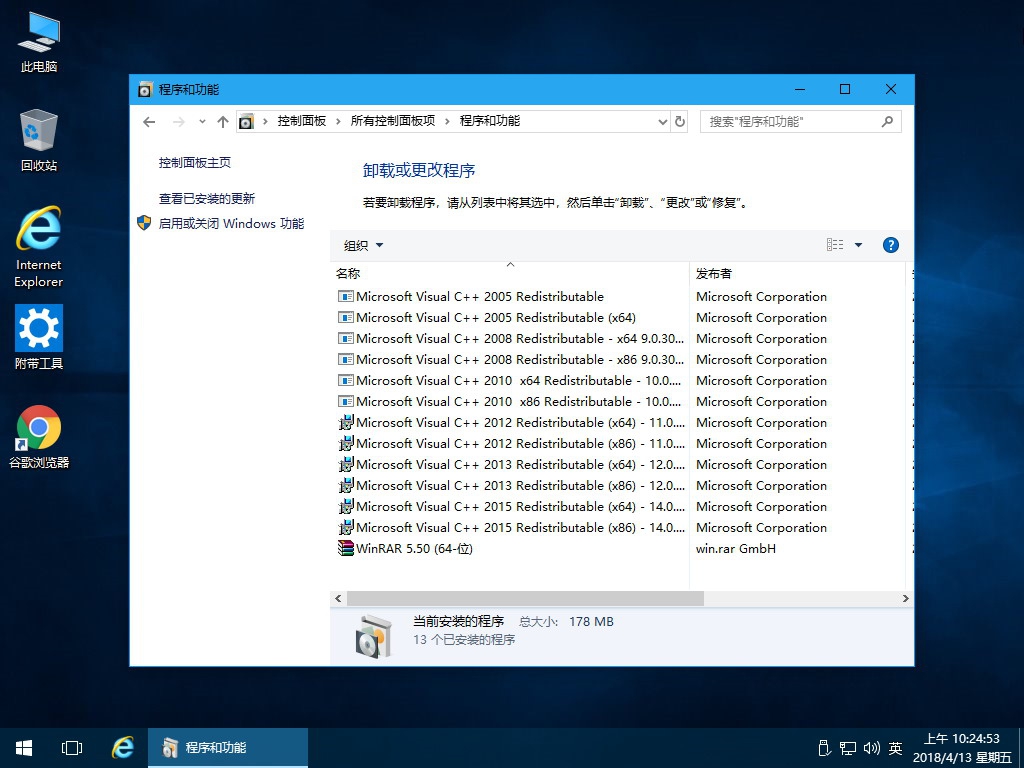Select the 谷歌浏览器 Chrome shortcut

[39, 438]
